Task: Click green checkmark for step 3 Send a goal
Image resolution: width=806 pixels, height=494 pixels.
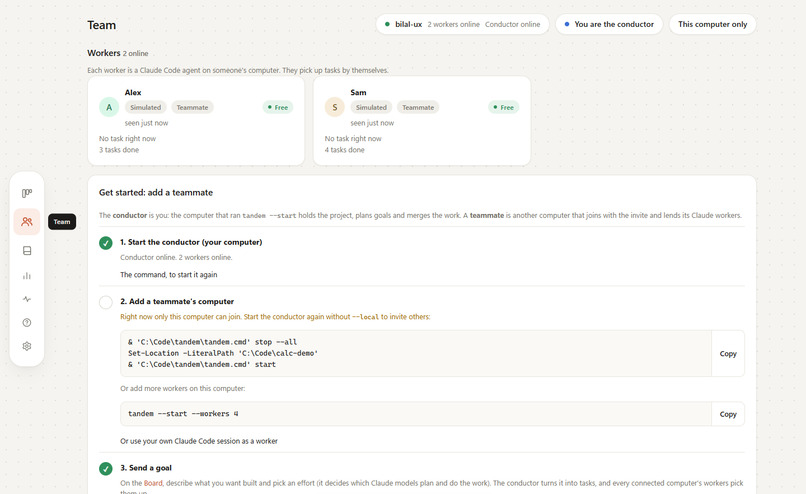Action: [x=106, y=468]
